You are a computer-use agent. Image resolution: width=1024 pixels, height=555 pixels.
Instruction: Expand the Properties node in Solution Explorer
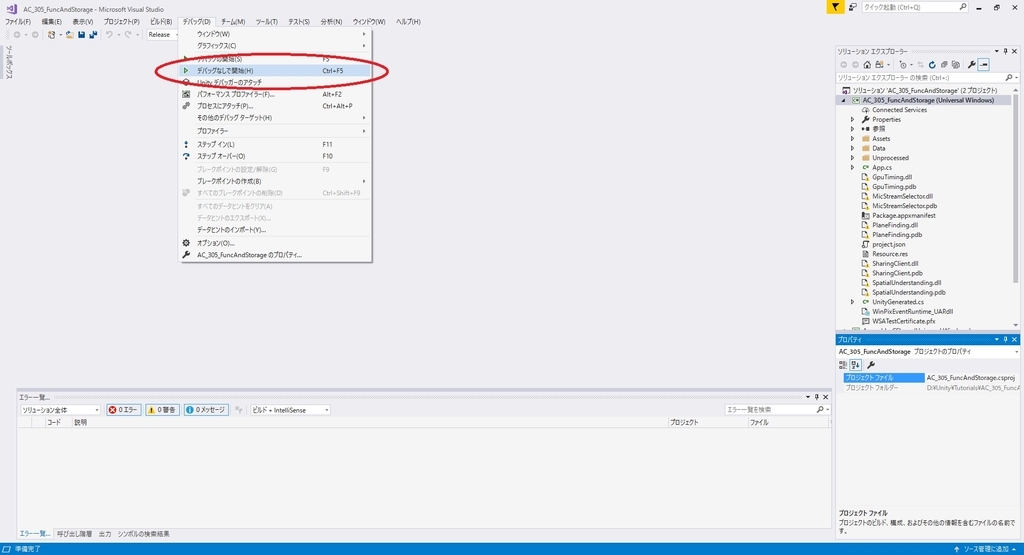pos(852,119)
